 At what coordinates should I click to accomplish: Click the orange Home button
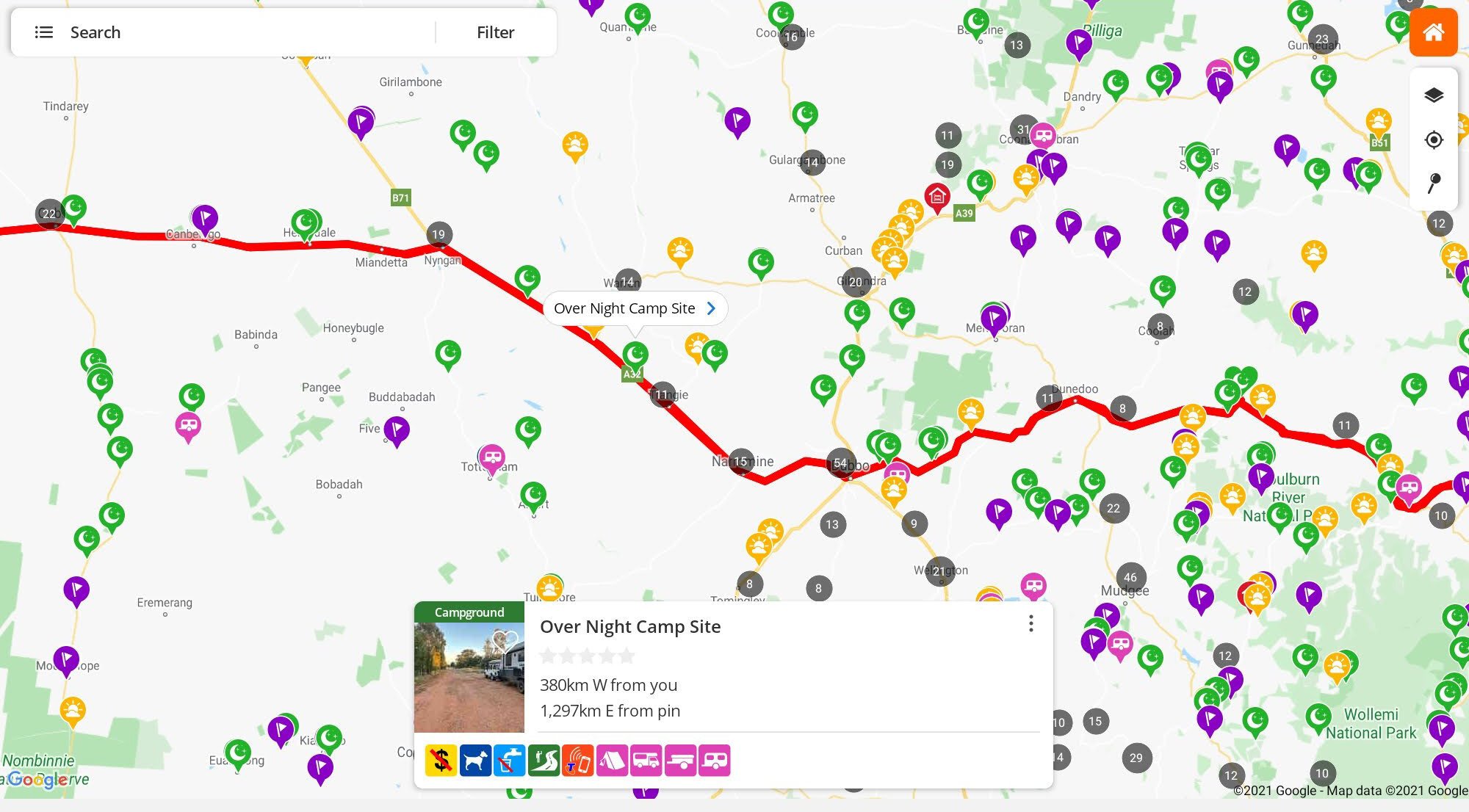(1433, 32)
